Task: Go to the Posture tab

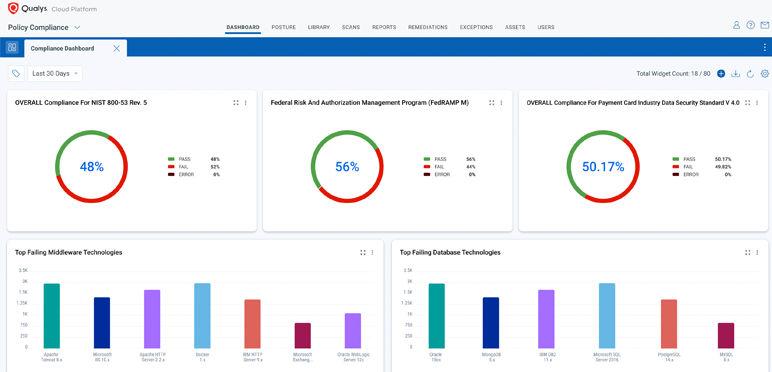Action: 284,28
